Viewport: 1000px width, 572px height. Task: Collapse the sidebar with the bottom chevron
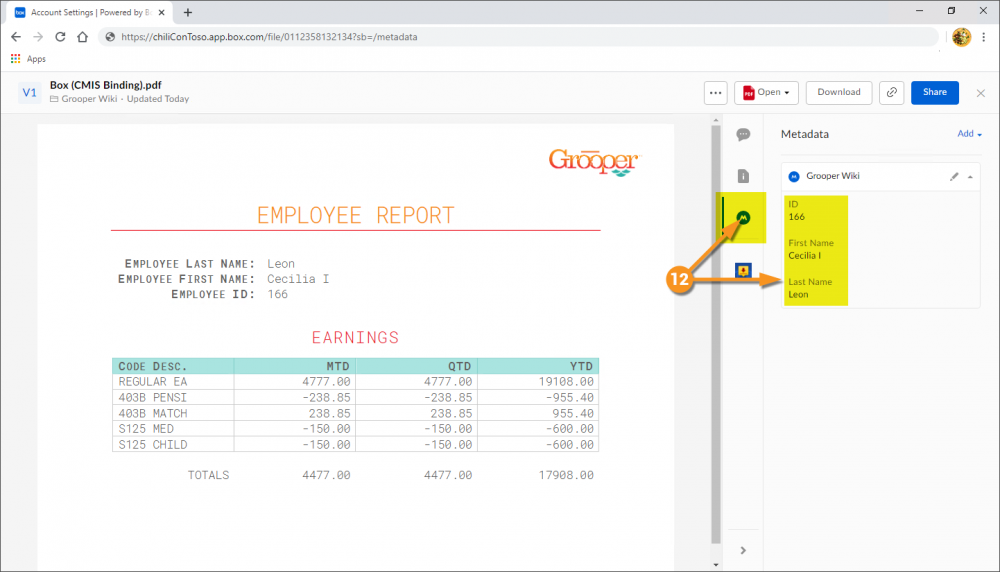pyautogui.click(x=743, y=550)
